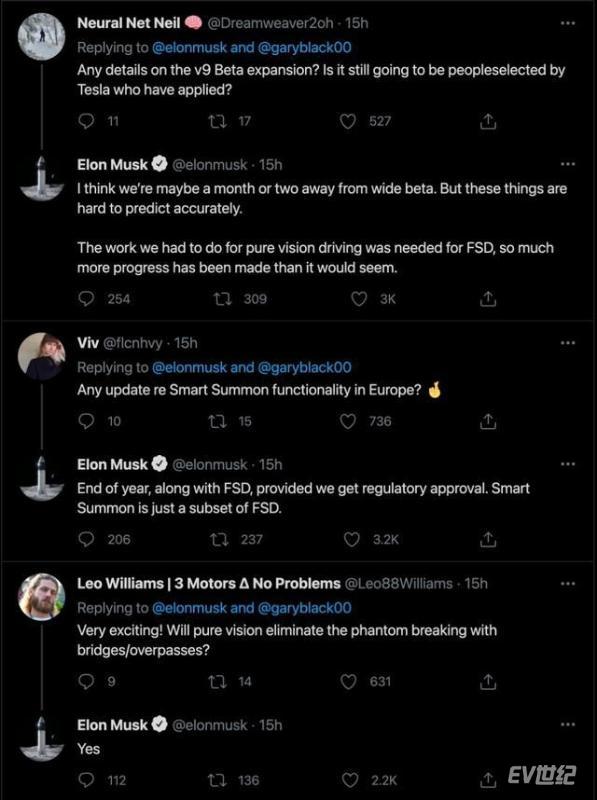Image resolution: width=597 pixels, height=800 pixels.
Task: Share Neural Net Neil's v9 Beta tweet
Action: tap(488, 121)
